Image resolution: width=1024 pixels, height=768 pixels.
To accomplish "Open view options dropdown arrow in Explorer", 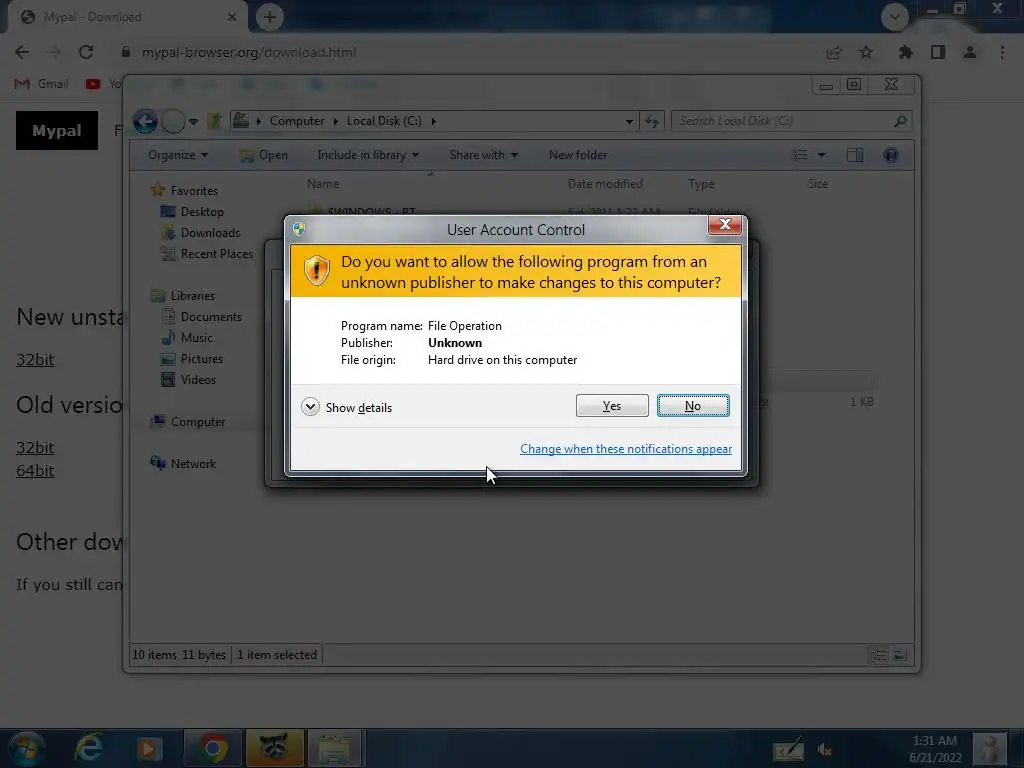I will [x=822, y=155].
